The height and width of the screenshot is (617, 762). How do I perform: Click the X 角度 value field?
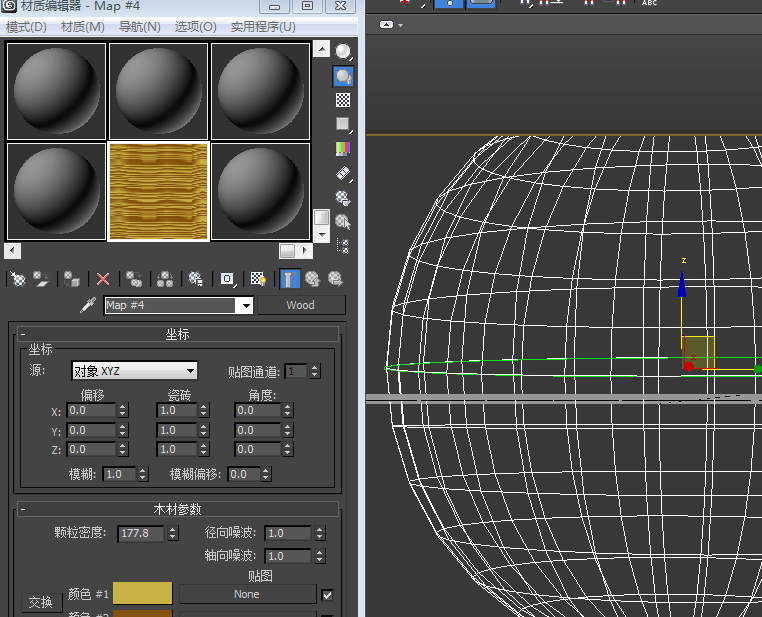coord(258,411)
